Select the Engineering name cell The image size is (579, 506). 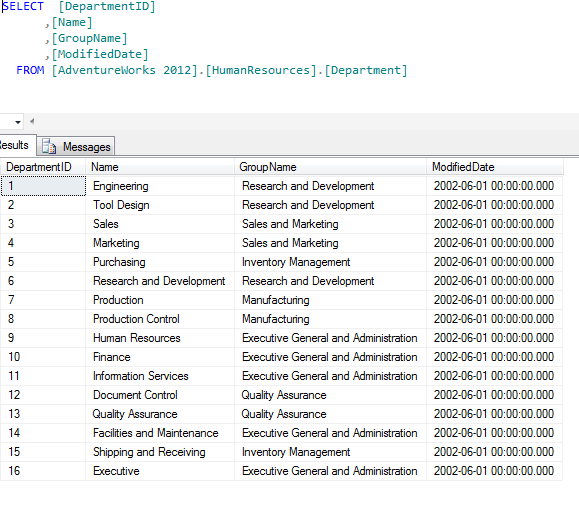160,186
